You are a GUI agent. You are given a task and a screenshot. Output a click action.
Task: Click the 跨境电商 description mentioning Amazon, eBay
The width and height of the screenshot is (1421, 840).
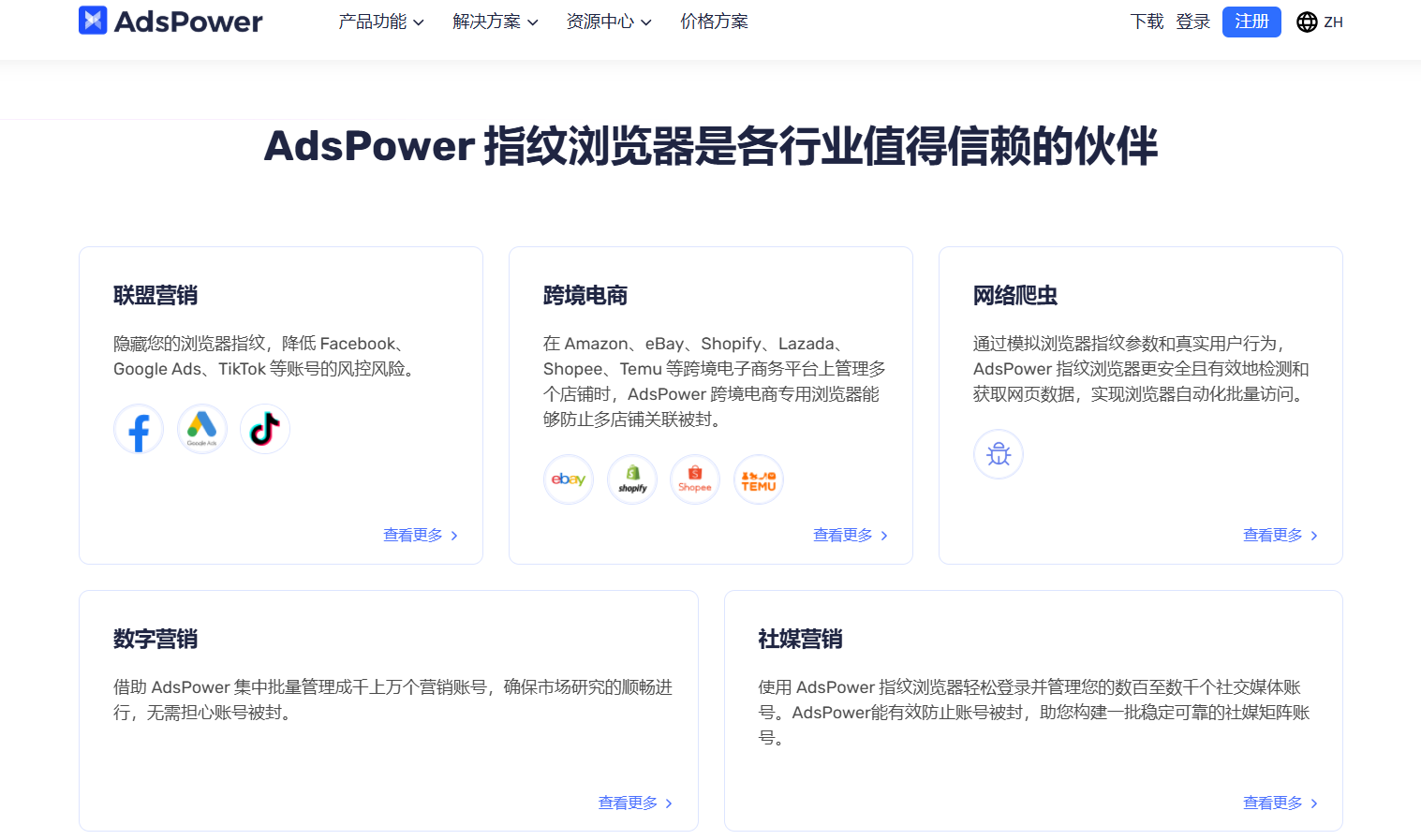tap(715, 381)
